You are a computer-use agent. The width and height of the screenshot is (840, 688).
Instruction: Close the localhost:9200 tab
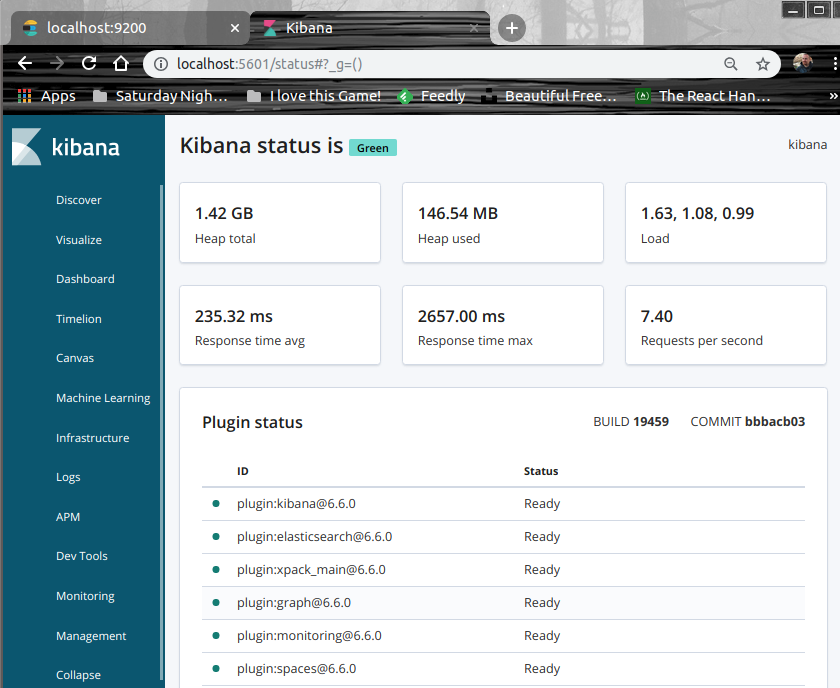point(236,28)
